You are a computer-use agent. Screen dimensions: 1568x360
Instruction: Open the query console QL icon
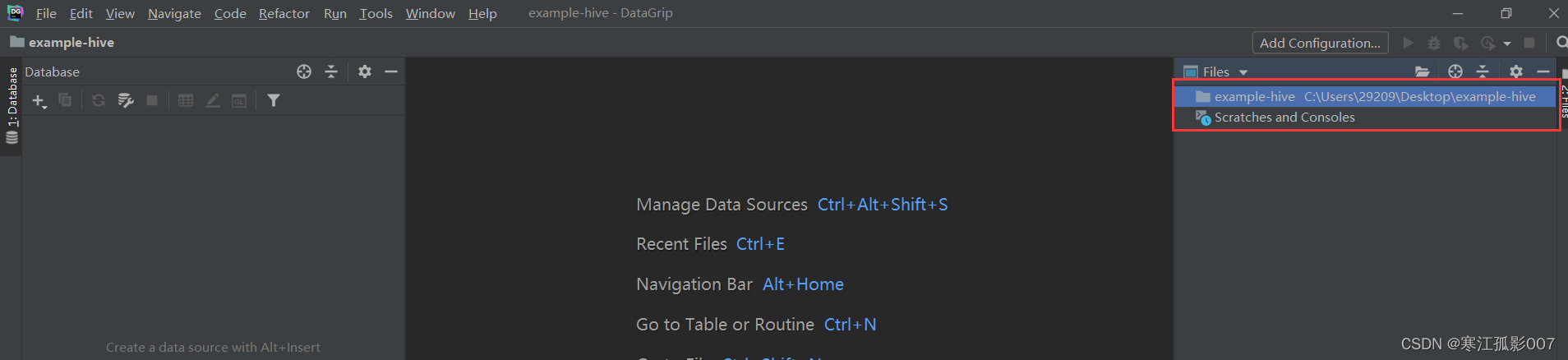point(239,100)
